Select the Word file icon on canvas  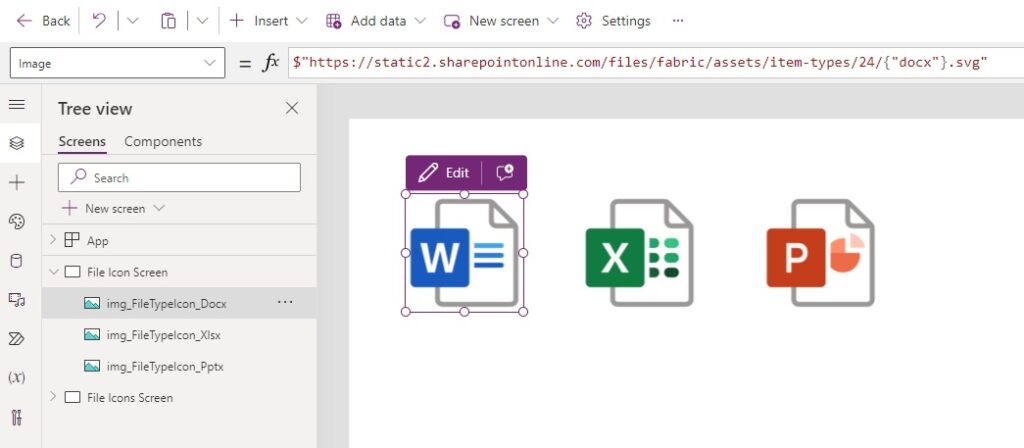[464, 253]
